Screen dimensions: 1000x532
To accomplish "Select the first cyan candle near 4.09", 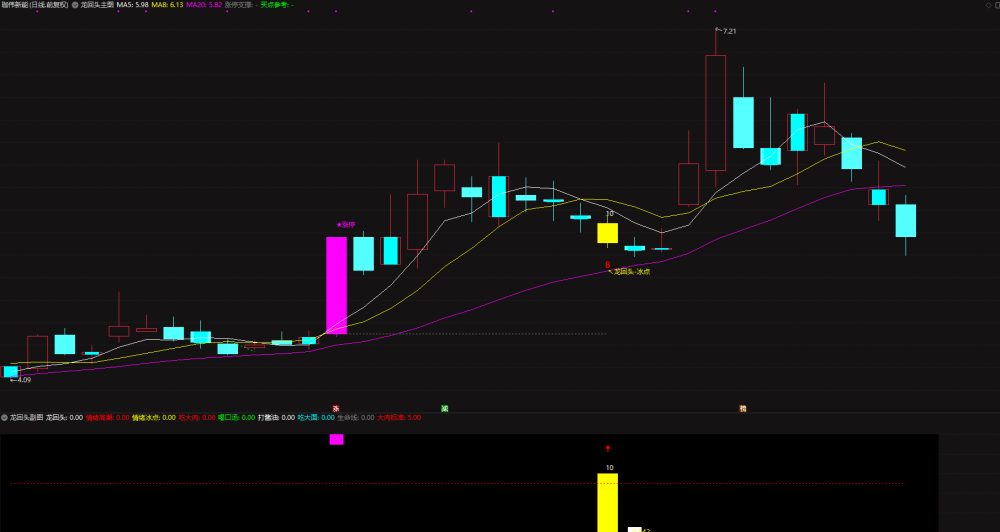I will tap(10, 372).
